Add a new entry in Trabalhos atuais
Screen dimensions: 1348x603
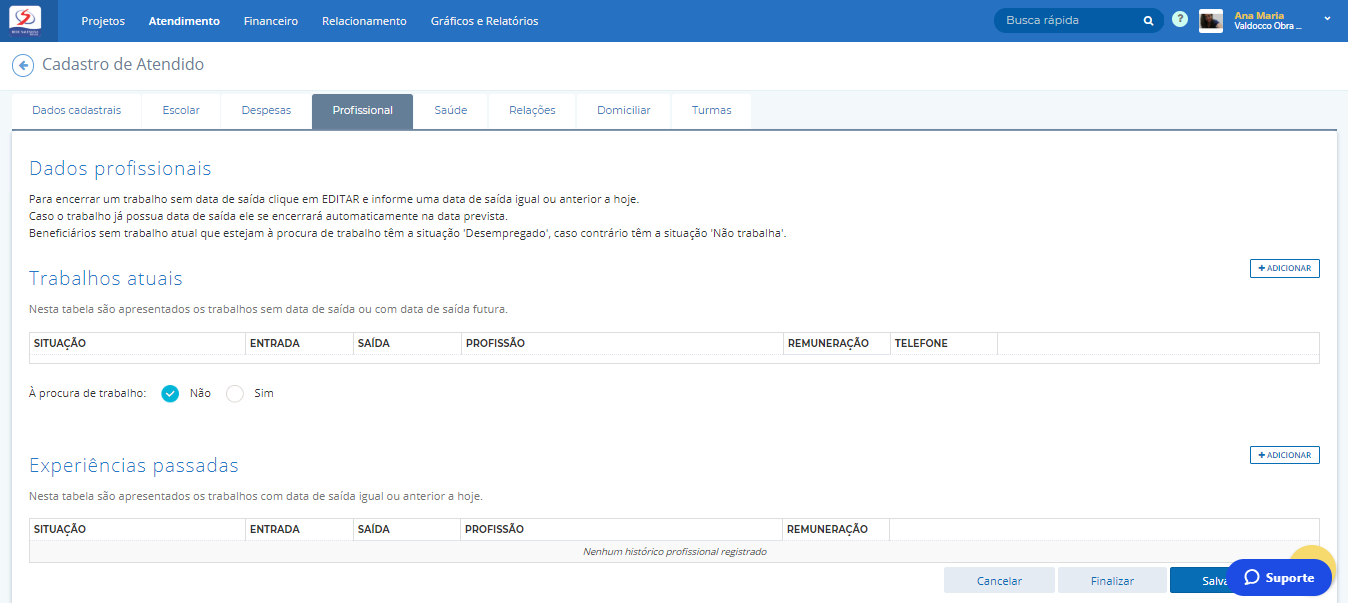[x=1284, y=268]
